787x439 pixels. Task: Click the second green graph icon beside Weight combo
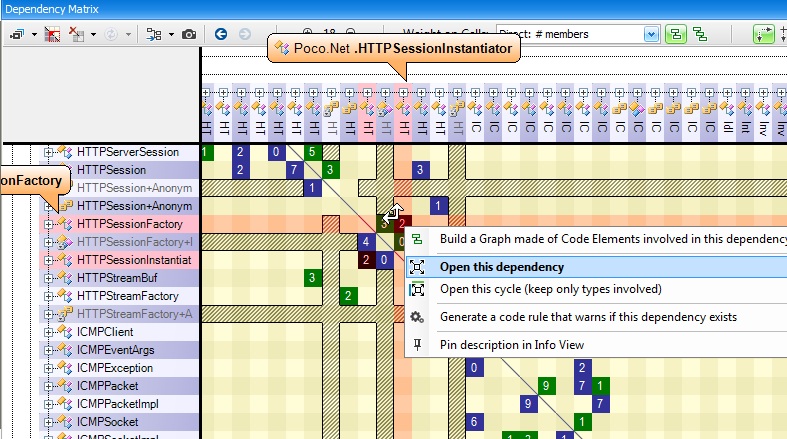[701, 34]
